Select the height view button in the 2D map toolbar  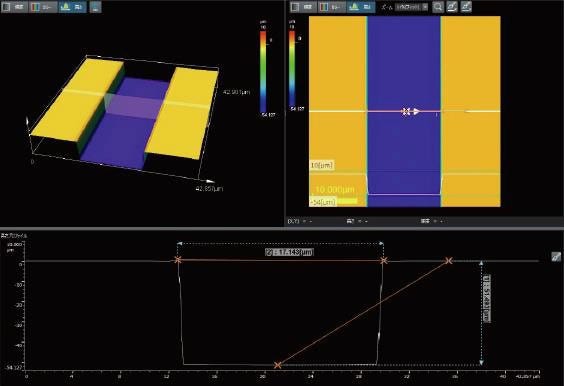coord(361,7)
